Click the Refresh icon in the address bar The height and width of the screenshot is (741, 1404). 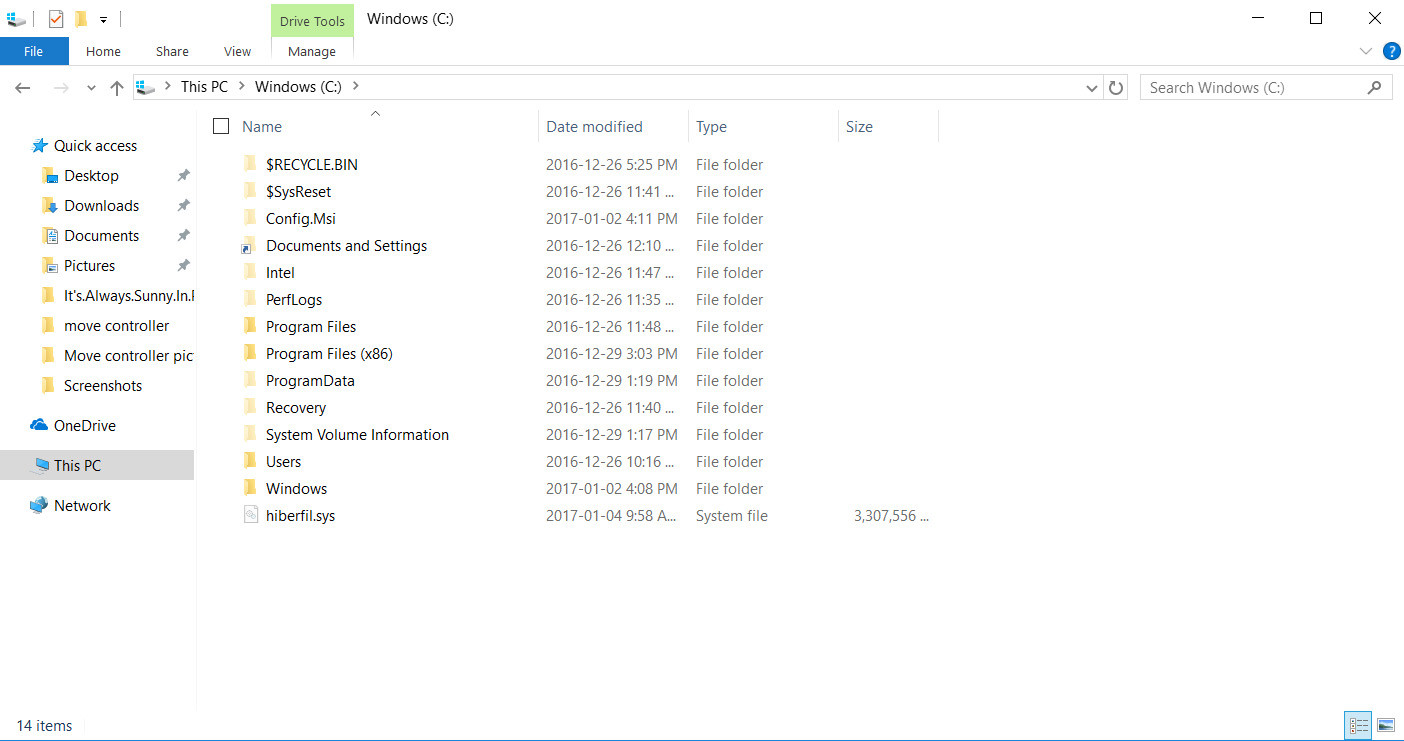click(1117, 87)
